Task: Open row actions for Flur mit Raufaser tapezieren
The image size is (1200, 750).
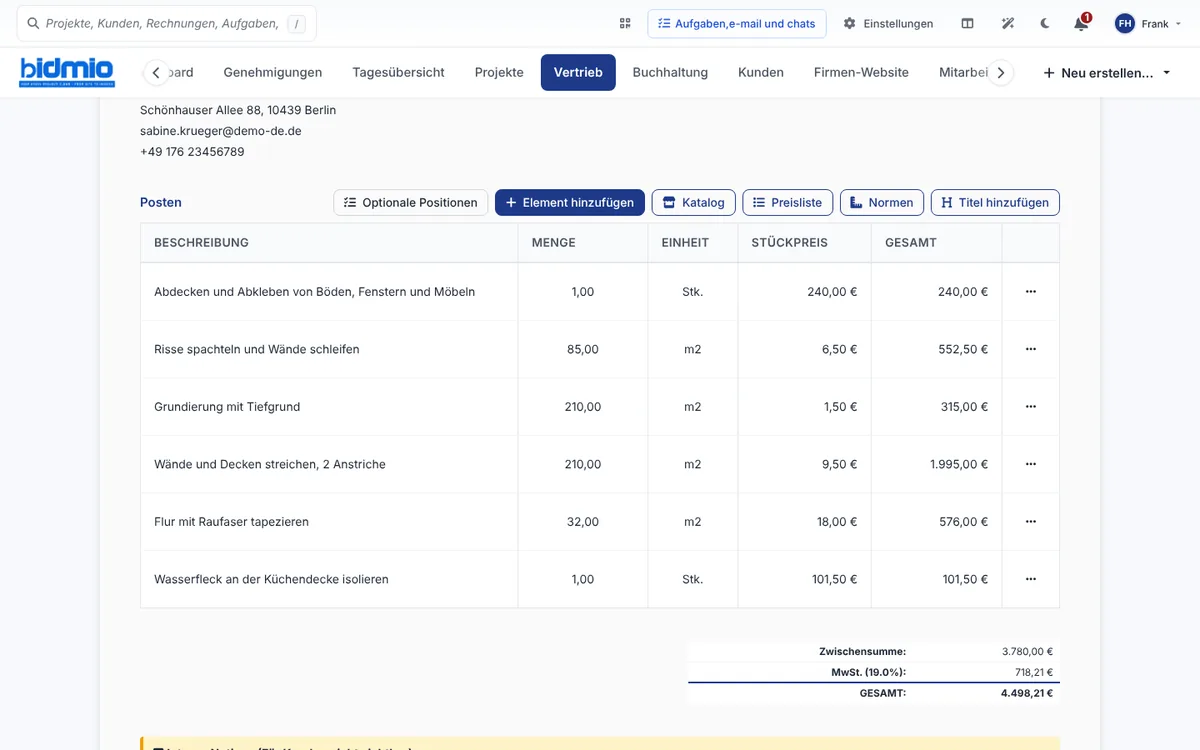Action: tap(1031, 522)
